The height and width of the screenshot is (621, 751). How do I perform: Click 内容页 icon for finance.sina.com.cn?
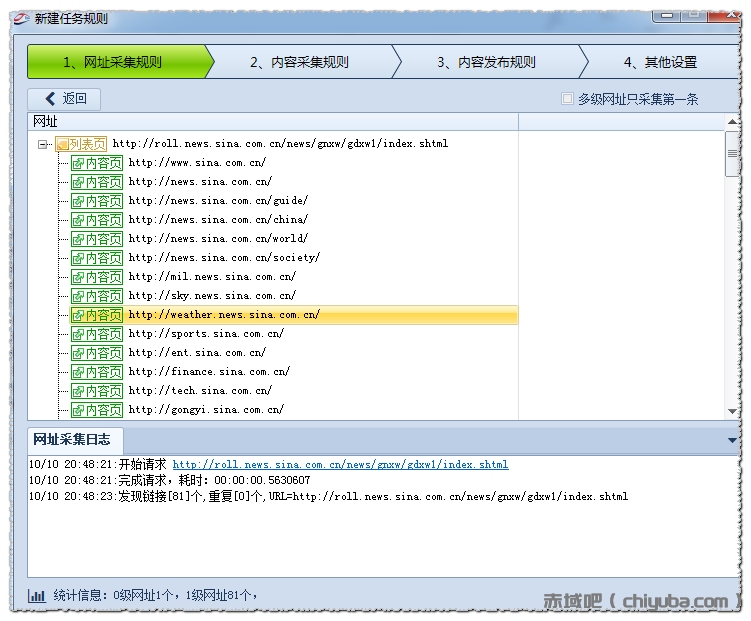pyautogui.click(x=97, y=372)
